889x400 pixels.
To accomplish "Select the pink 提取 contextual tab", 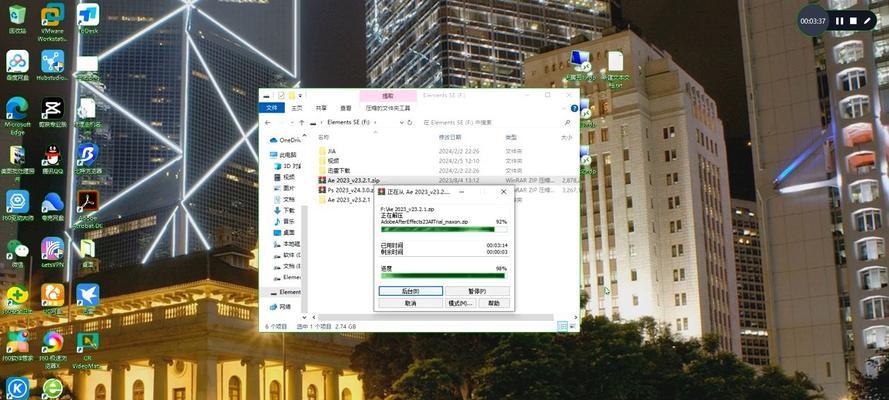I will tap(388, 96).
